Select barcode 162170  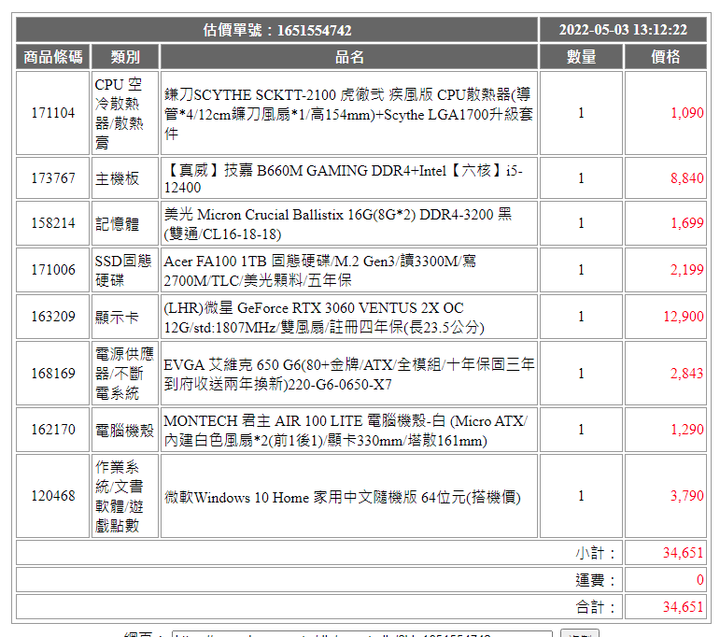point(53,430)
